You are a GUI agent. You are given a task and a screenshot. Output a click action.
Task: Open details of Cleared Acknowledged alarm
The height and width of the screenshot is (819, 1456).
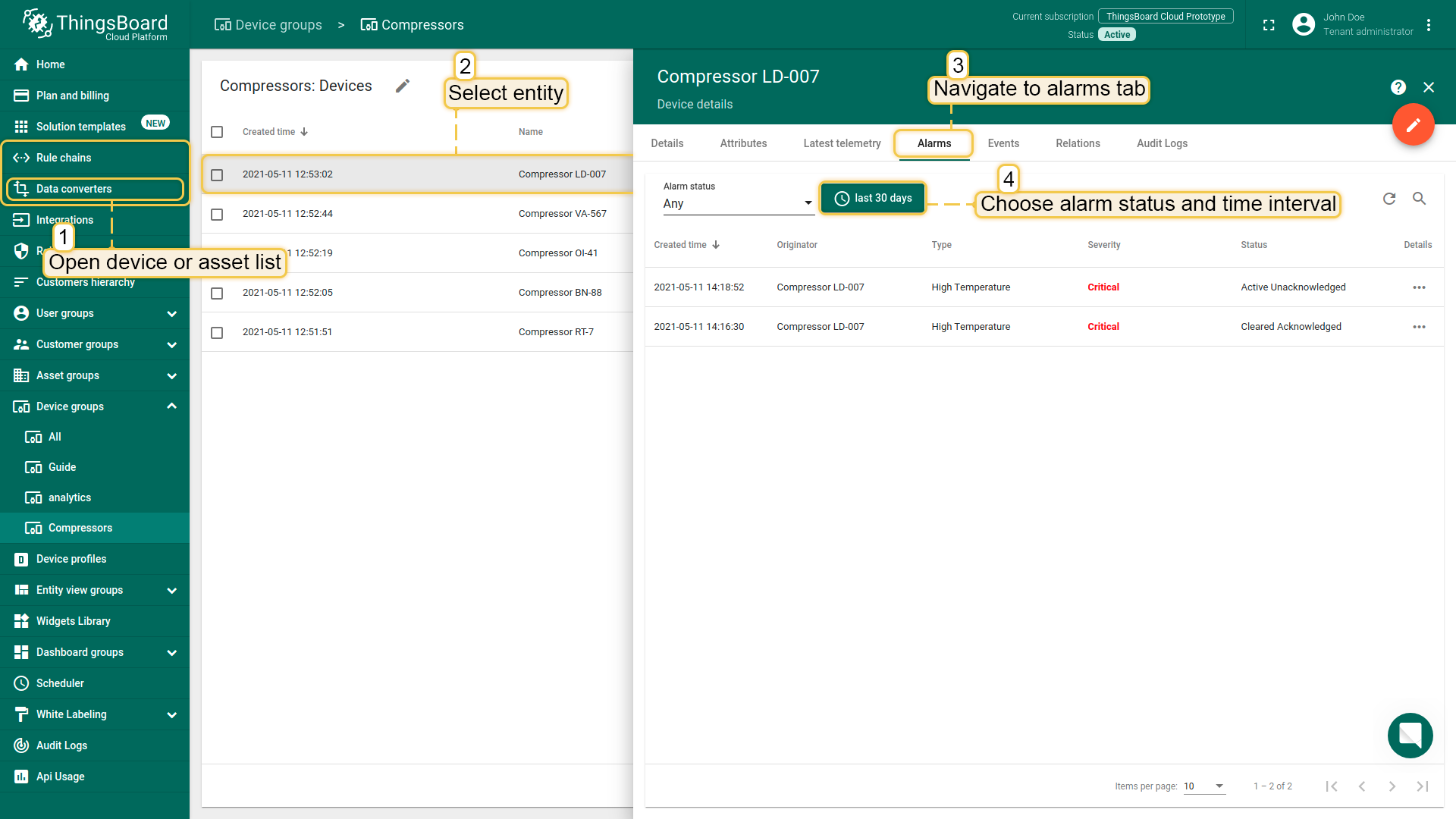[1420, 327]
